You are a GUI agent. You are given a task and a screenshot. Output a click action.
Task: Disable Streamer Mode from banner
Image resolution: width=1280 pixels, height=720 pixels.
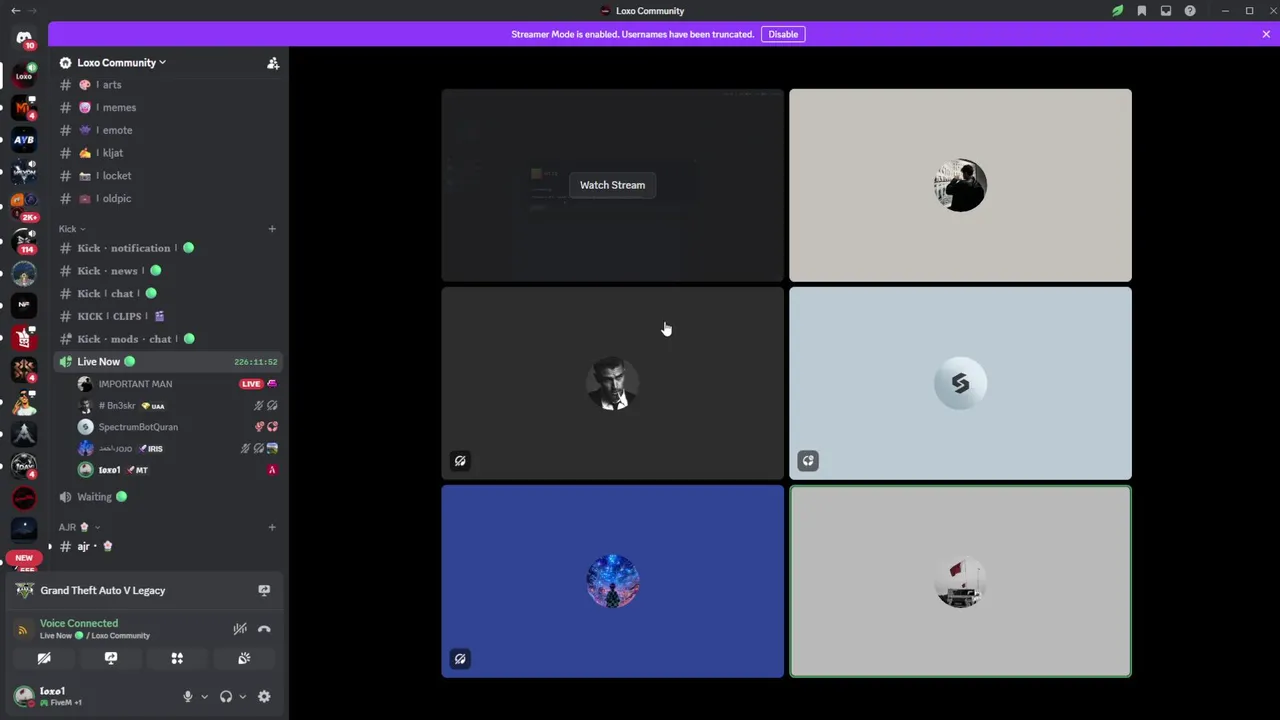(783, 34)
